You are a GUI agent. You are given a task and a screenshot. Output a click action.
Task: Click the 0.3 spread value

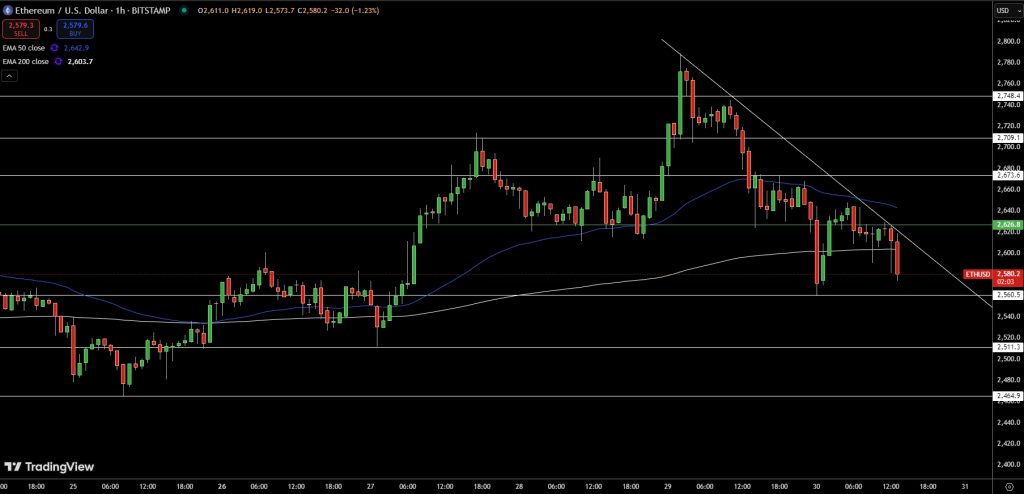point(48,29)
